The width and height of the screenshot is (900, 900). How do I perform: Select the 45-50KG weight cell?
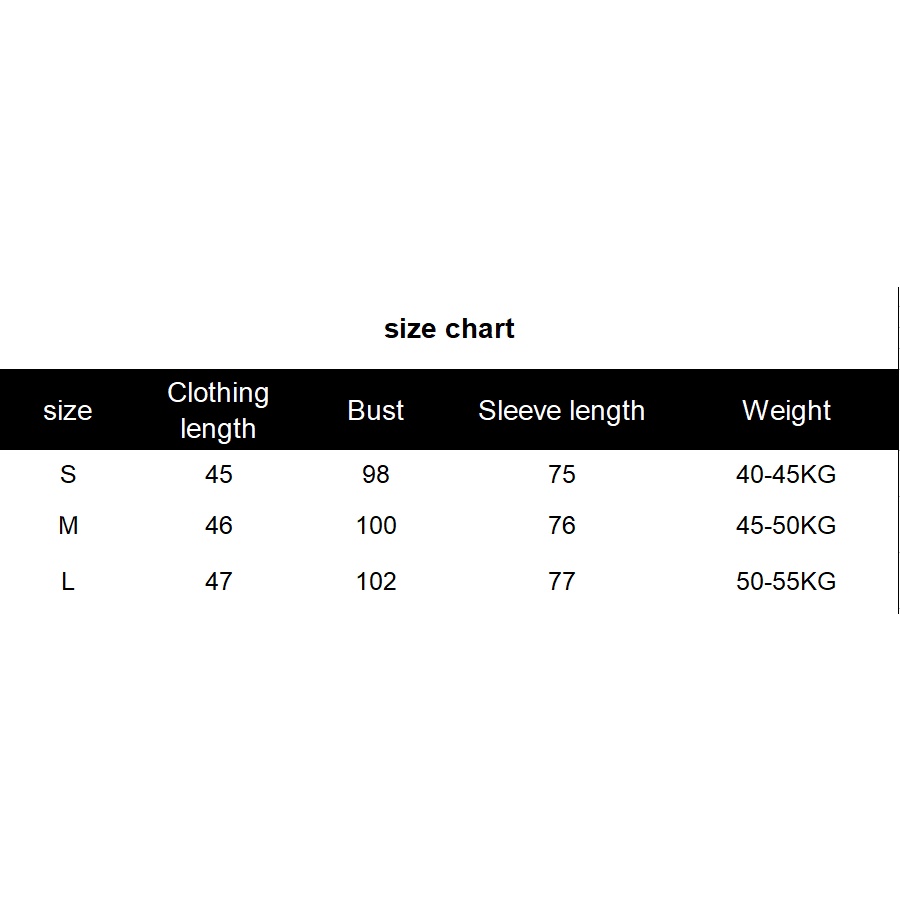(786, 526)
